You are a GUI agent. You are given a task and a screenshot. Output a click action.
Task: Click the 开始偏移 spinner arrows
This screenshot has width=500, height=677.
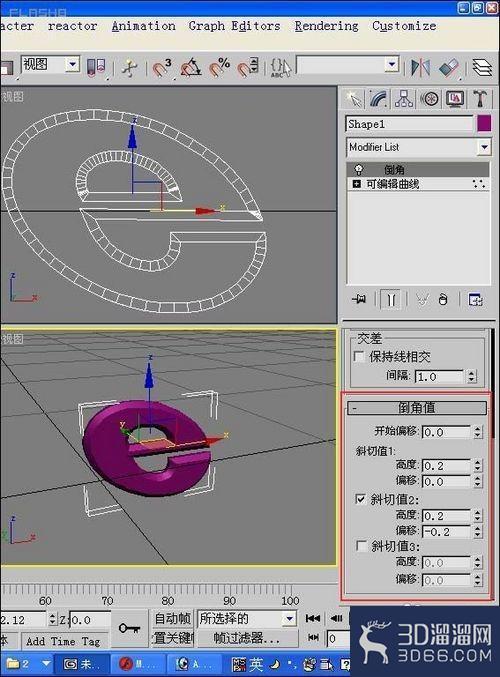[478, 432]
